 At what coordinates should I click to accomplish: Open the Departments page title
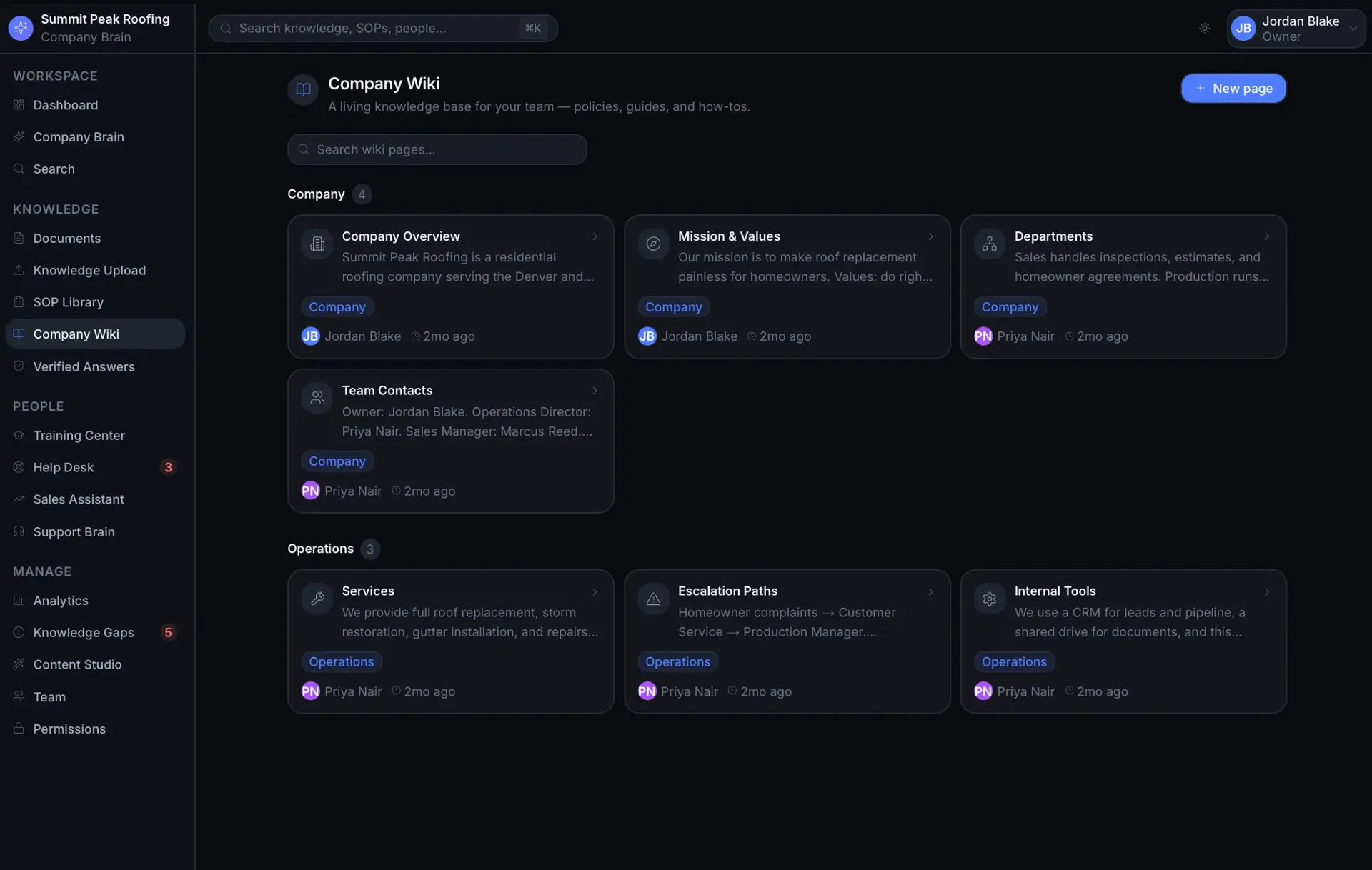coord(1053,236)
